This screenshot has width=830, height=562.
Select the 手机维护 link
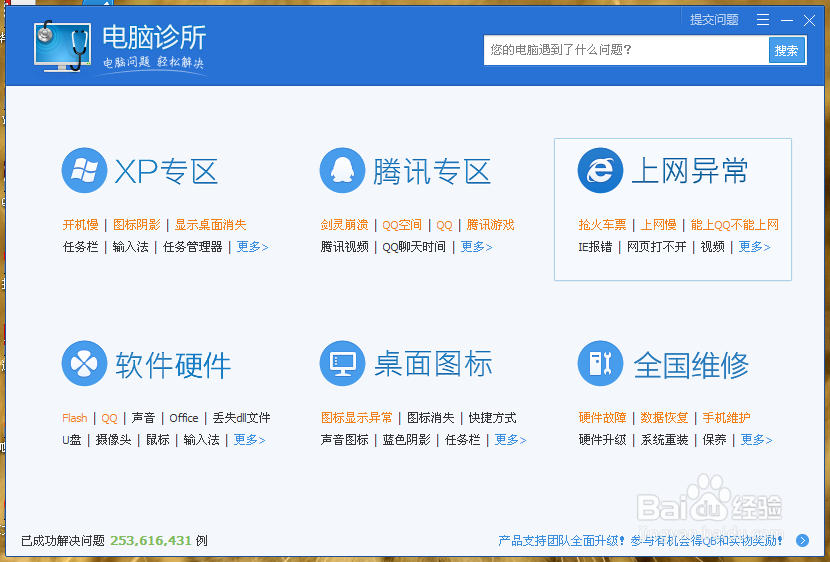(x=726, y=418)
